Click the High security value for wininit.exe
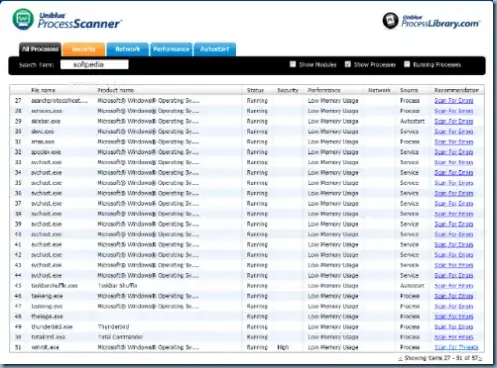 [283, 347]
